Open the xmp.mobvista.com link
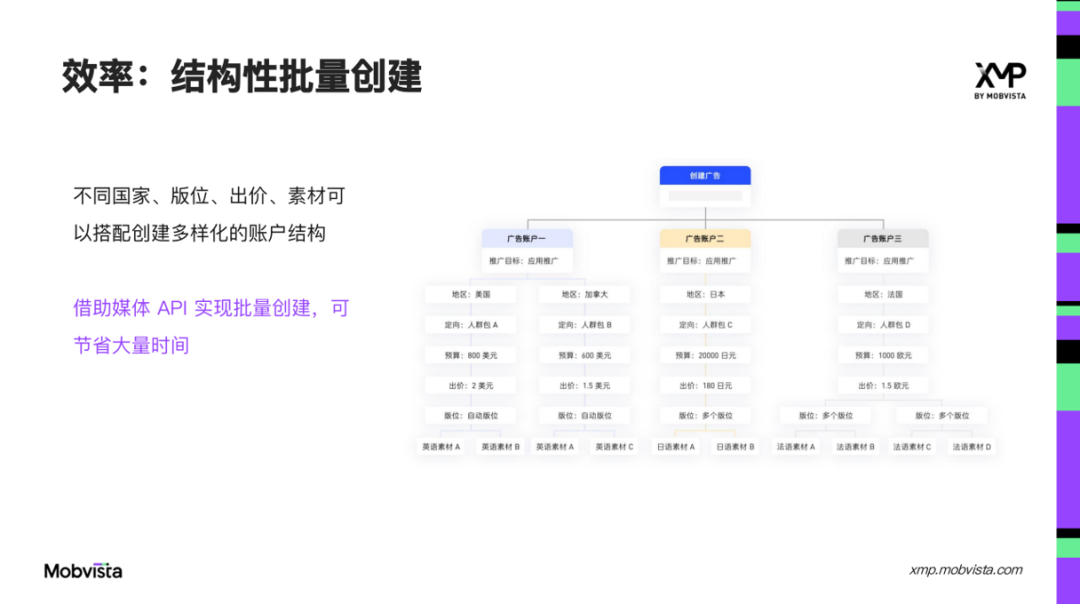This screenshot has height=604, width=1080. [x=967, y=570]
